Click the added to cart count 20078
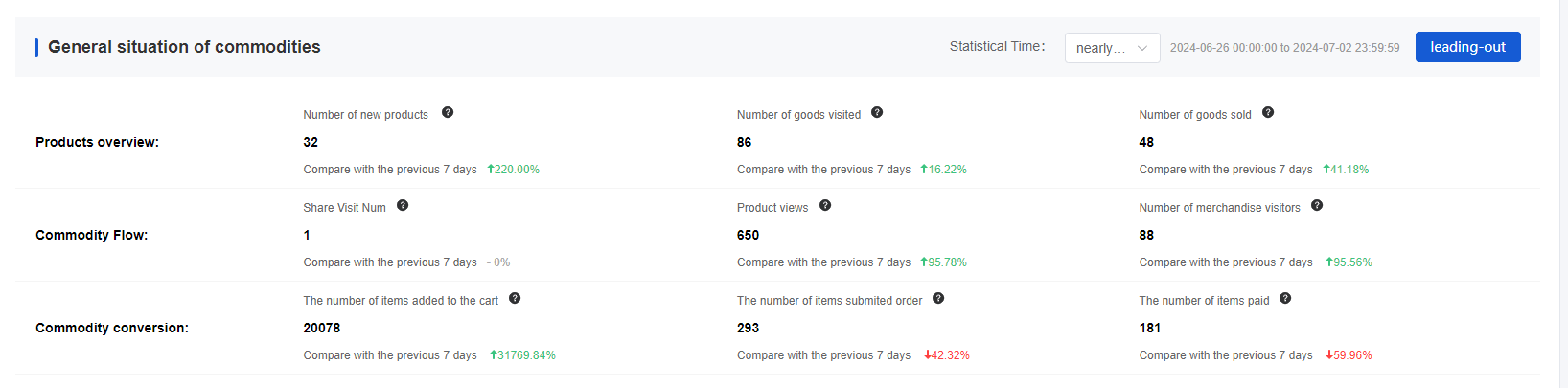 321,328
